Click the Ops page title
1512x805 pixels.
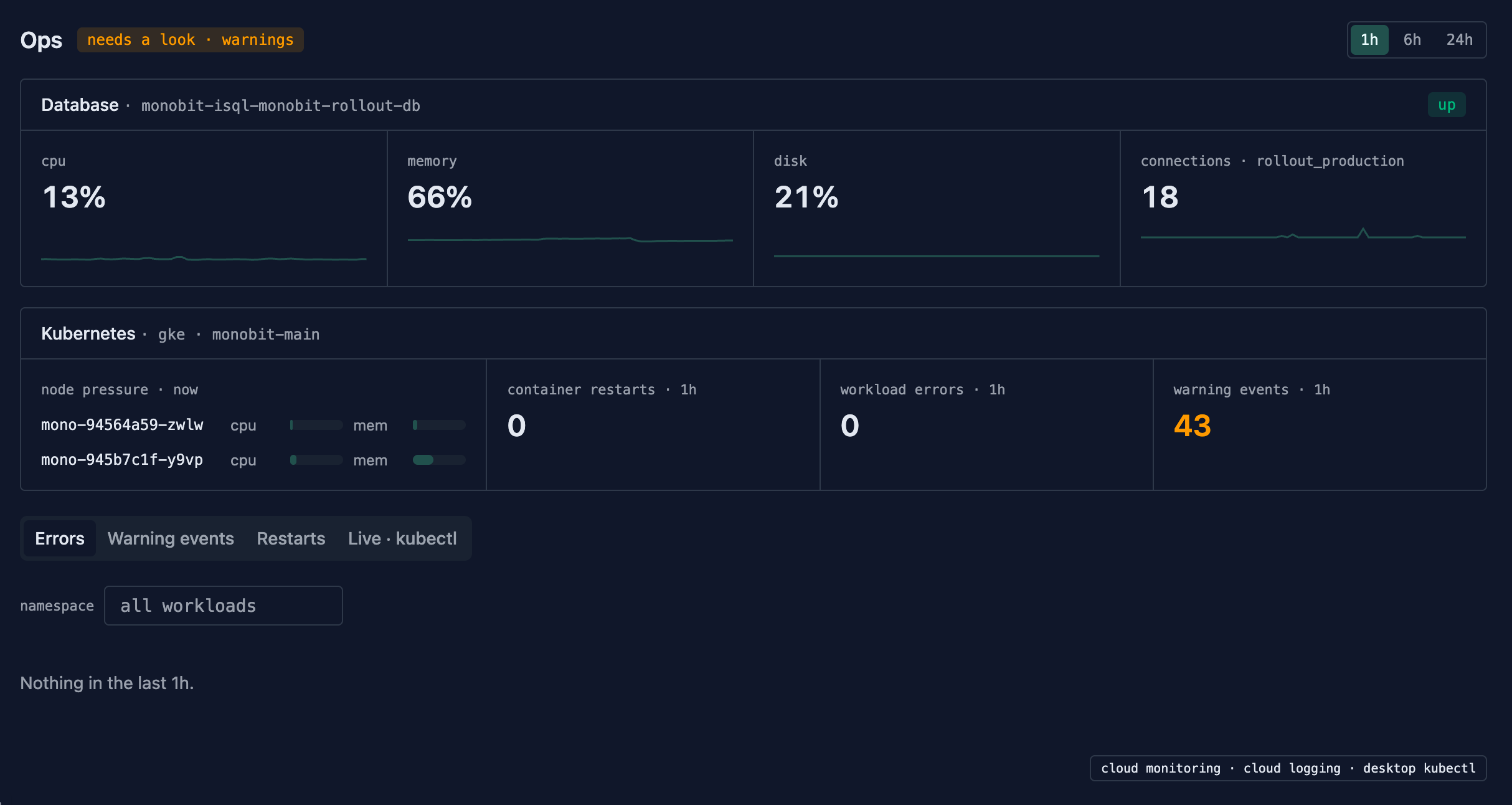click(42, 40)
